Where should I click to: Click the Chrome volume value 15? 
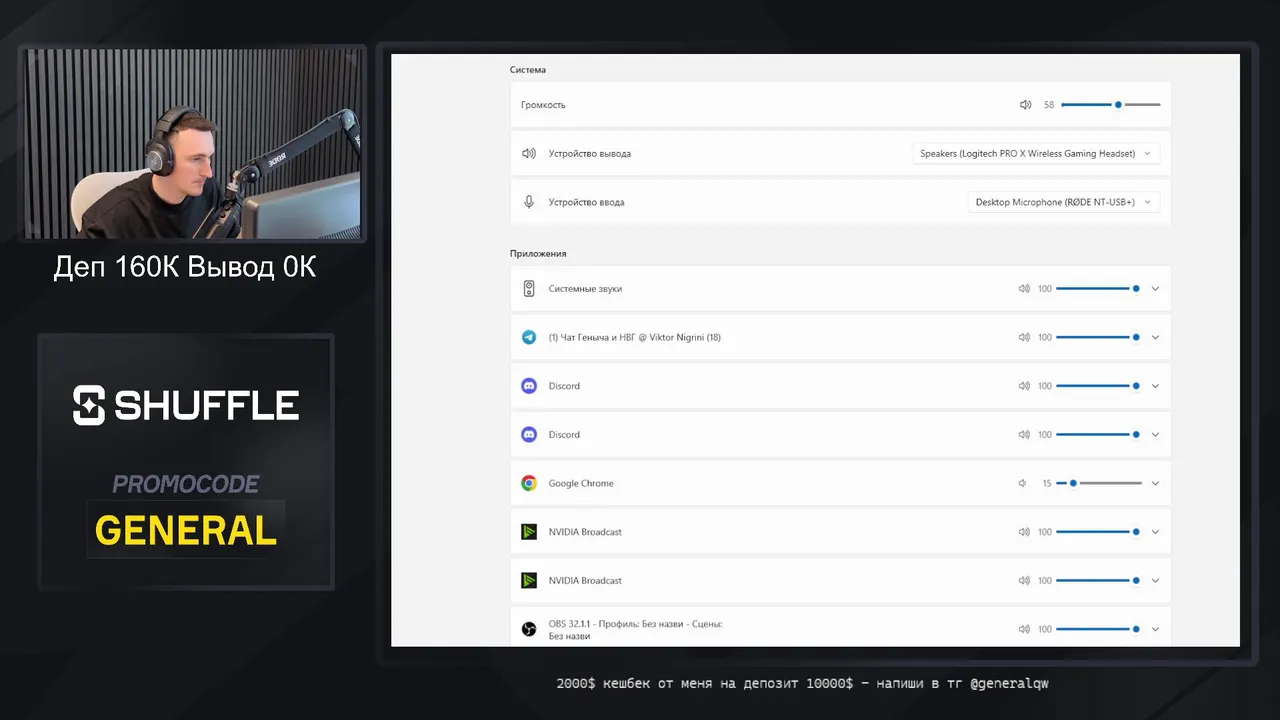[1047, 483]
